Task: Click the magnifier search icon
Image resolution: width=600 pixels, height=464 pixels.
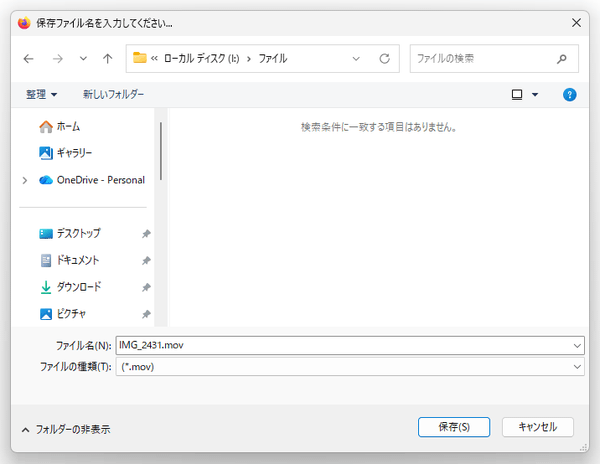Action: click(562, 59)
